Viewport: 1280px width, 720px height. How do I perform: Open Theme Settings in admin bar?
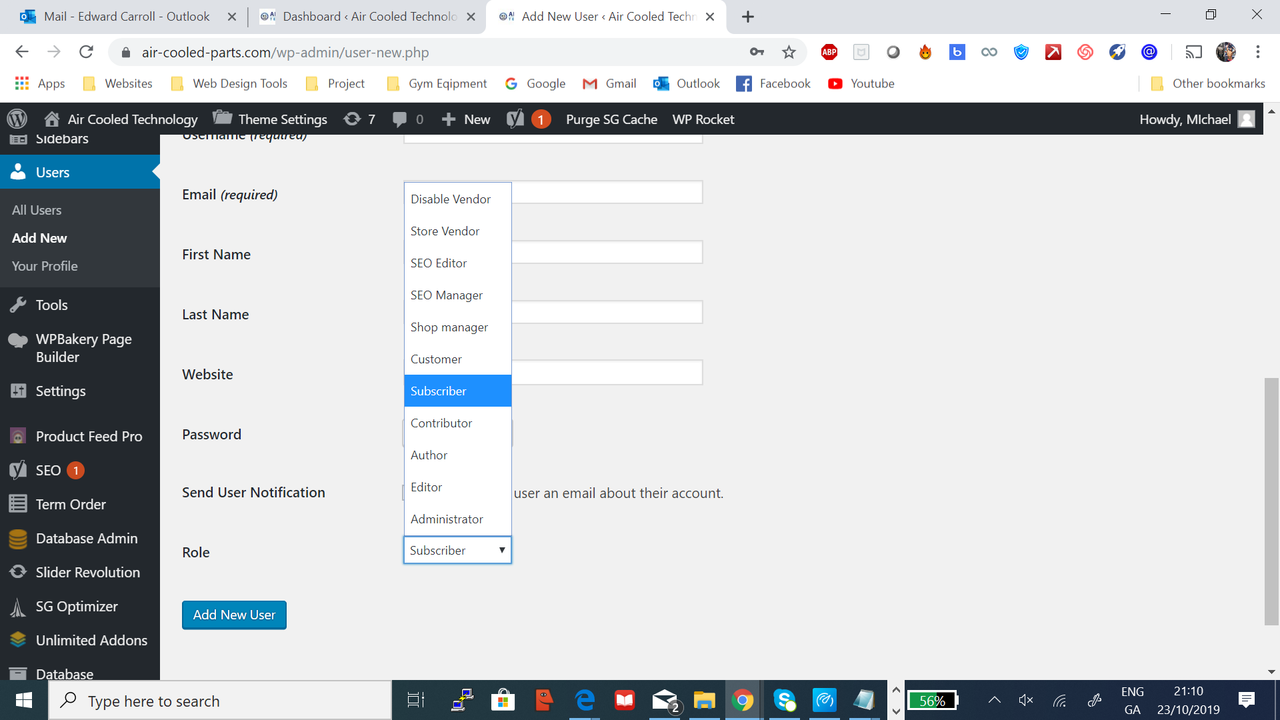pyautogui.click(x=270, y=119)
